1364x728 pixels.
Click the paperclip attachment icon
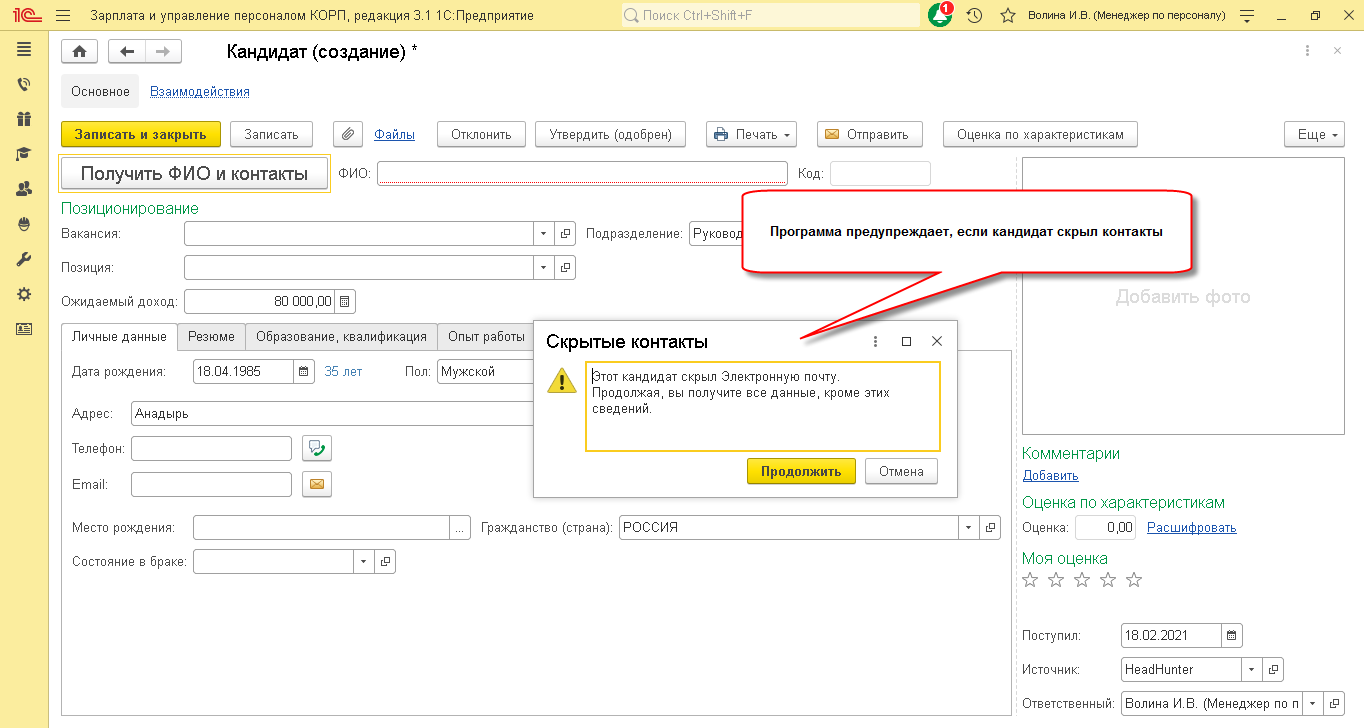click(347, 134)
